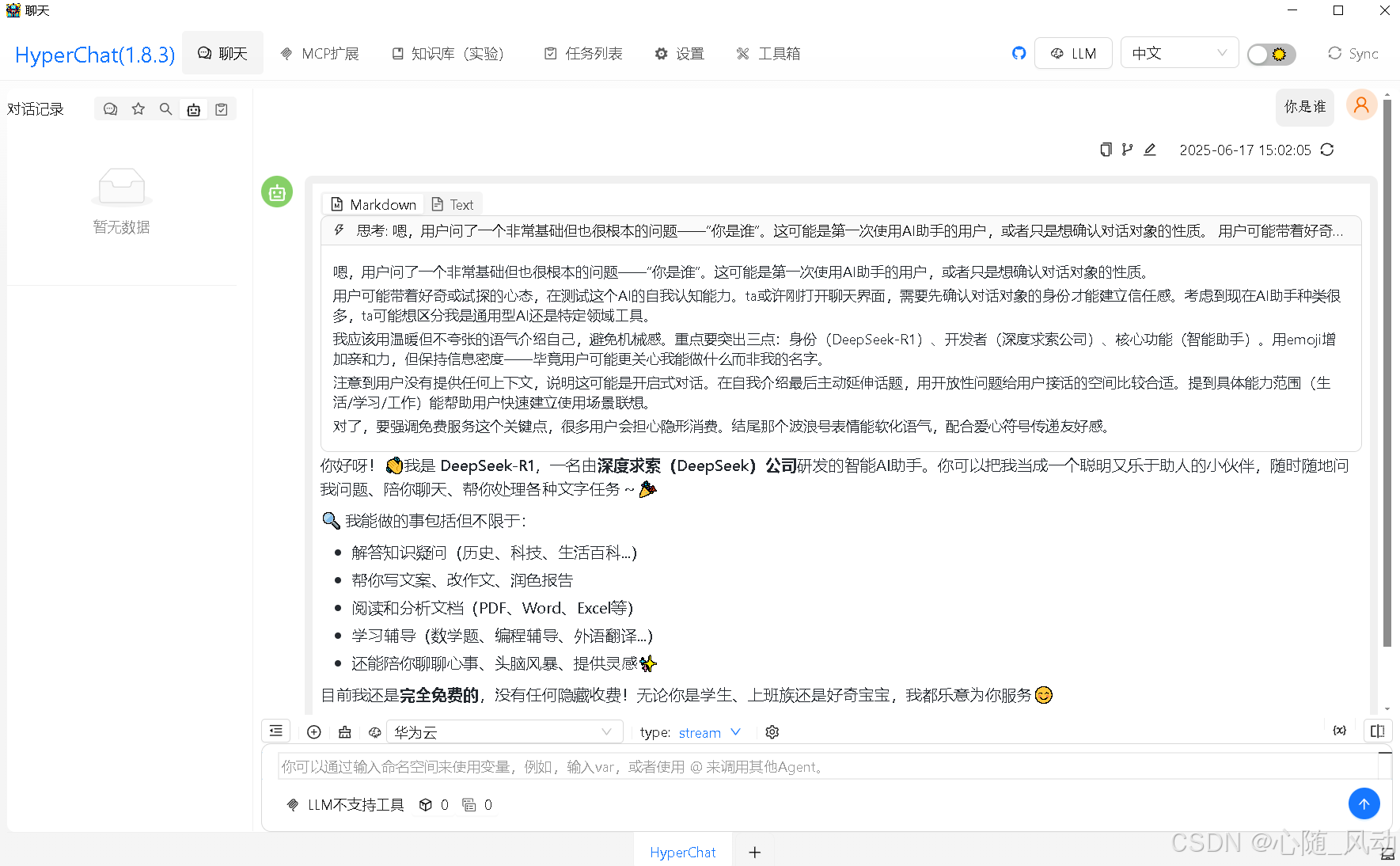Screen dimensions: 1400x866
Task: Regenerate response with the refresh icon
Action: [x=1327, y=150]
